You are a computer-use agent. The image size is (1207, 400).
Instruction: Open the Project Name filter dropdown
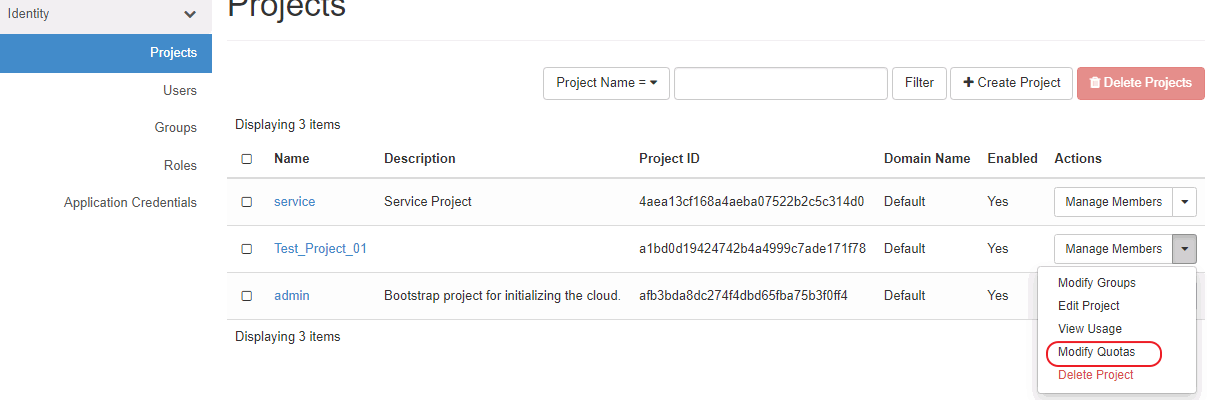pyautogui.click(x=605, y=83)
